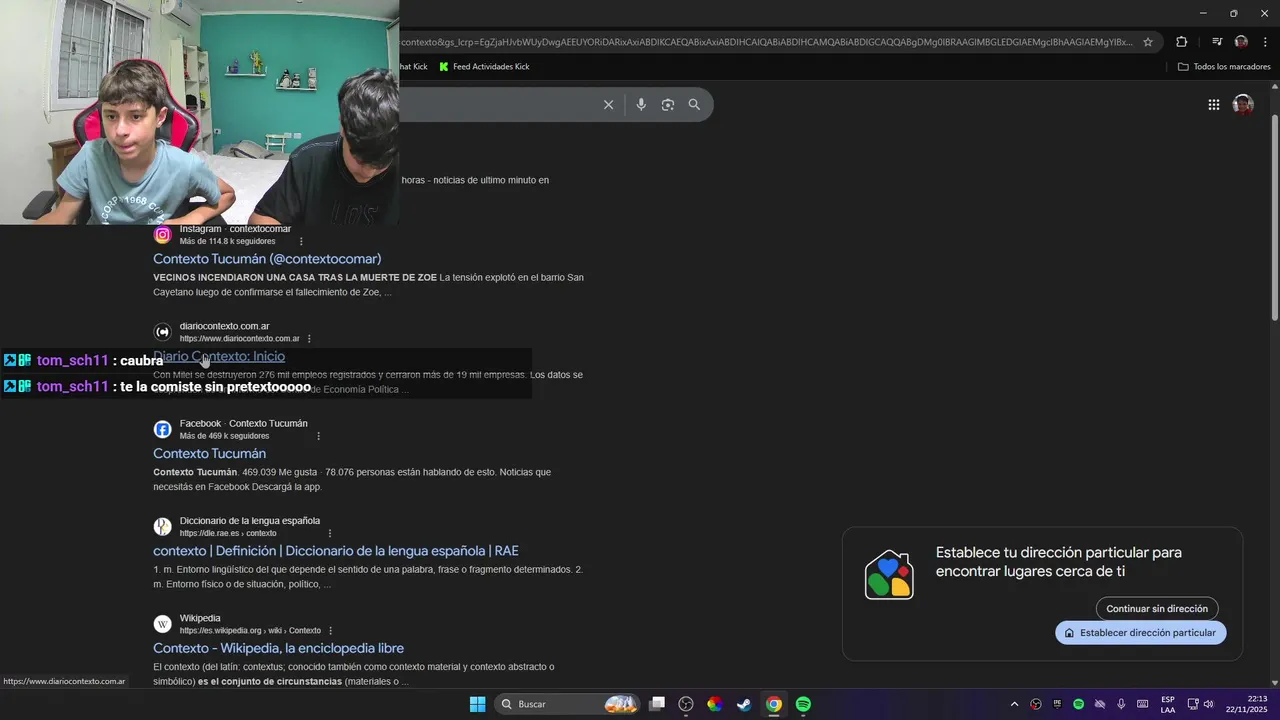Open the Chrome profile avatar in toolbar

(1241, 42)
